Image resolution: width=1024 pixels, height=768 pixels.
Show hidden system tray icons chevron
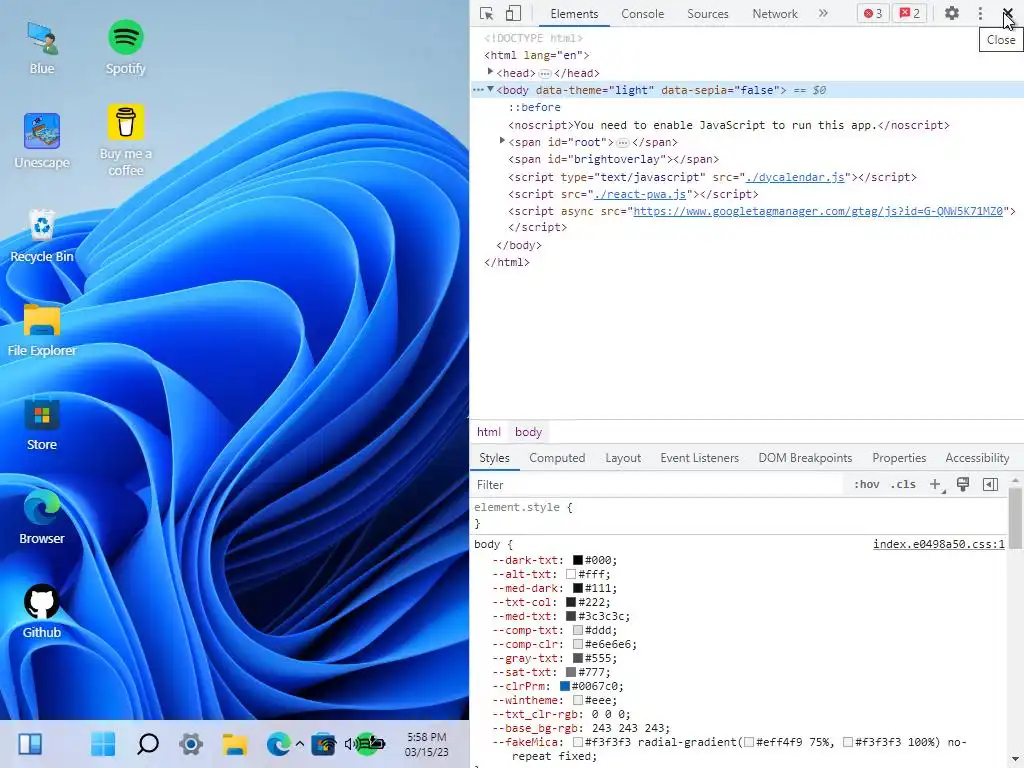[x=300, y=744]
